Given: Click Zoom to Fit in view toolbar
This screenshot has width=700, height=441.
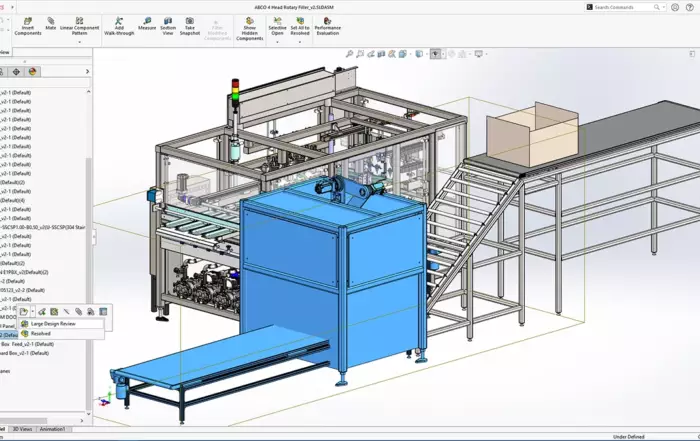Looking at the screenshot, I should coord(350,54).
